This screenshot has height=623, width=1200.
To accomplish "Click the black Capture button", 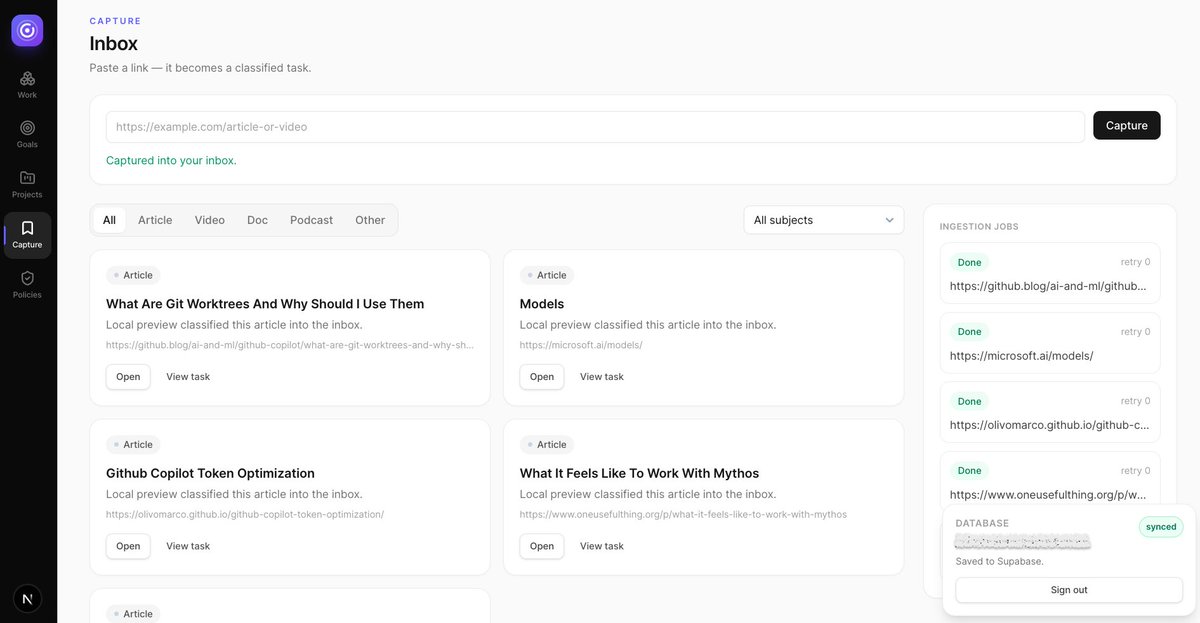I will pos(1127,125).
